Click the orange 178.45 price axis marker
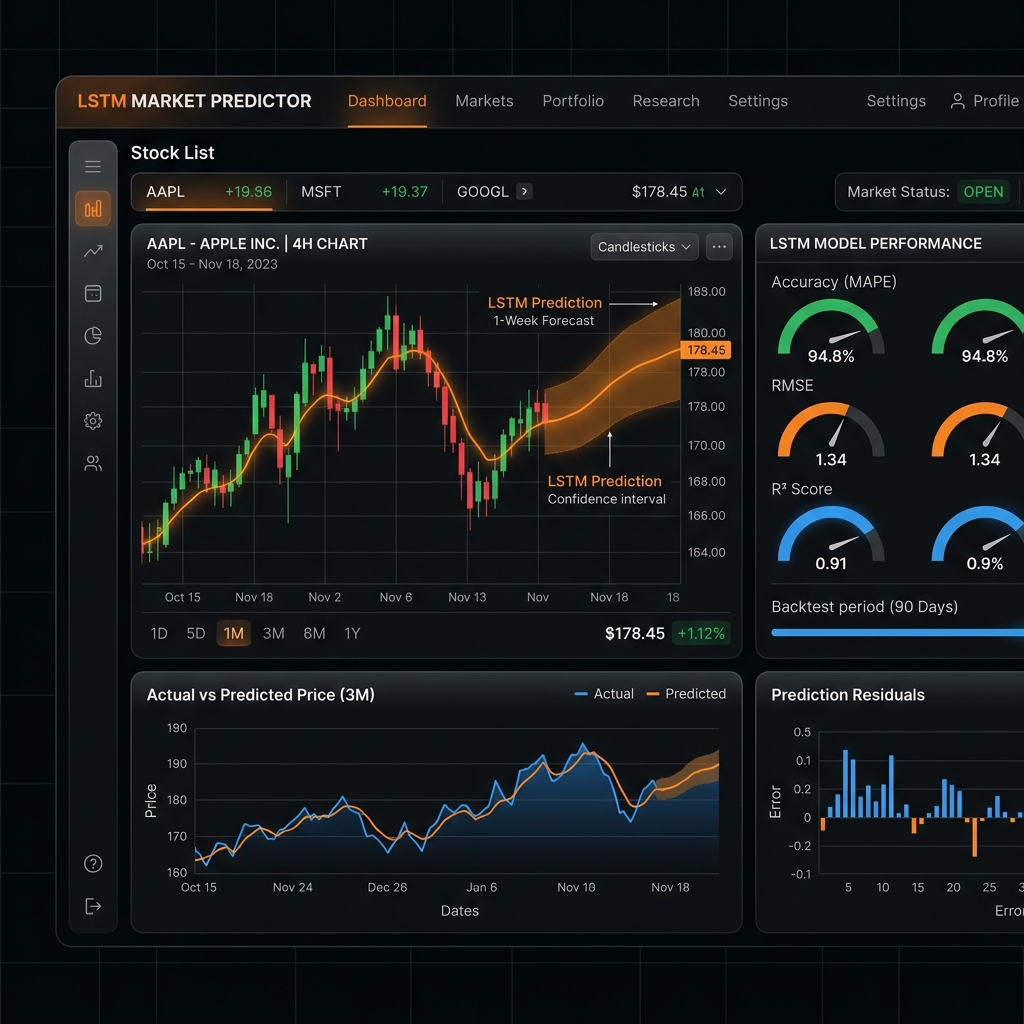Viewport: 1024px width, 1024px height. pyautogui.click(x=706, y=350)
